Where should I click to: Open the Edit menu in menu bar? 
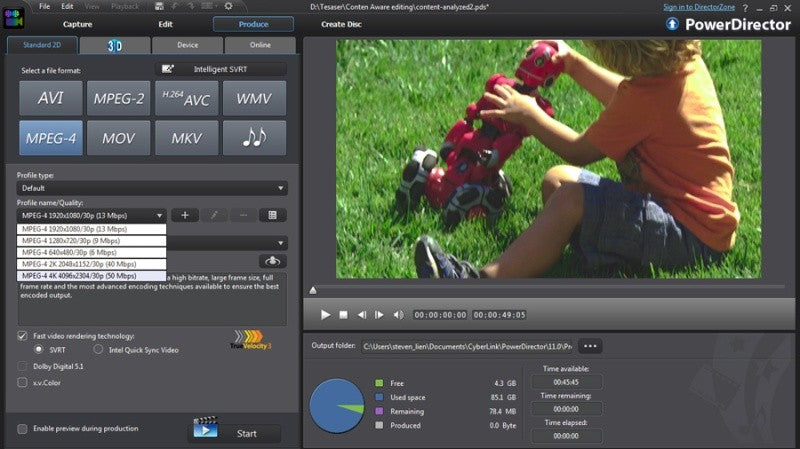click(x=67, y=7)
